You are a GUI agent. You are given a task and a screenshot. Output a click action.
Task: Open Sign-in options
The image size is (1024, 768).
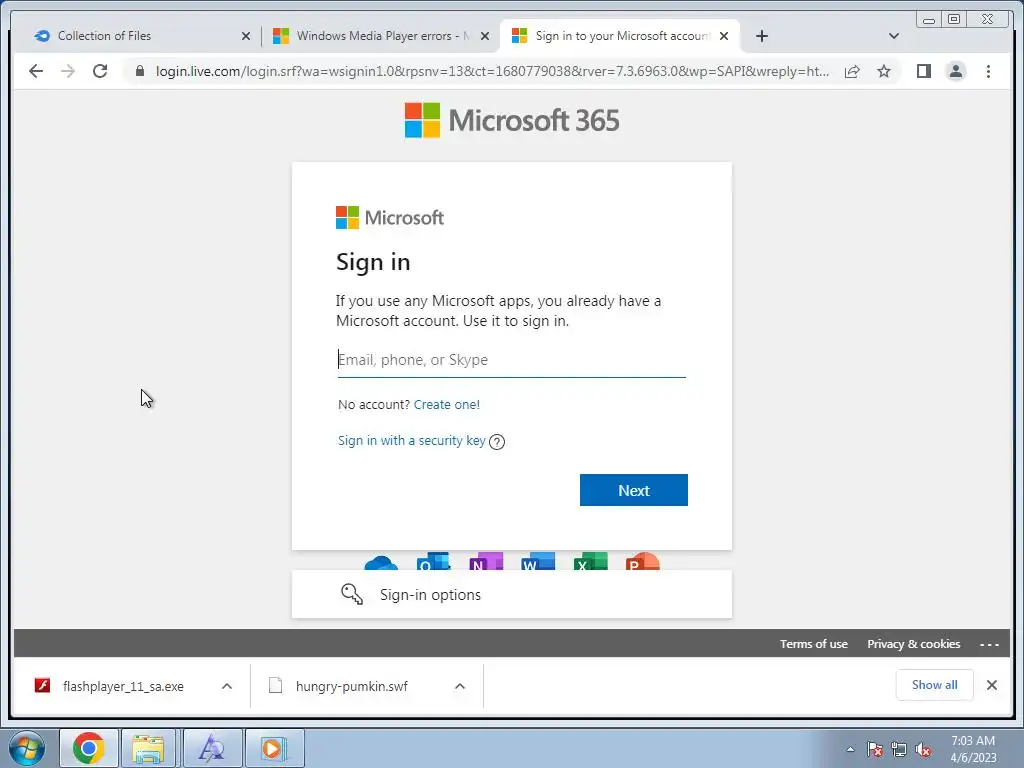coord(511,594)
